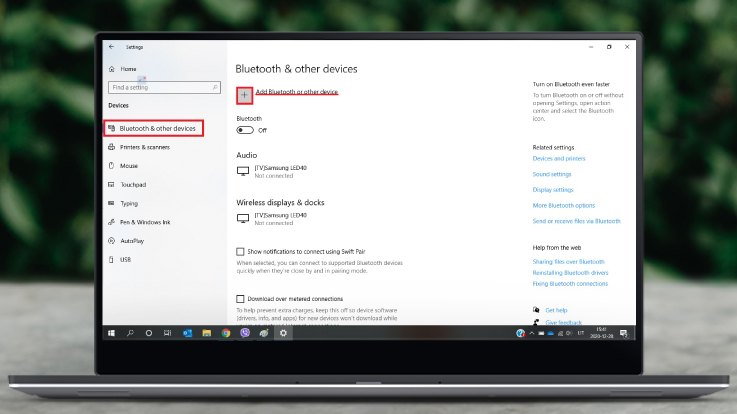Click the More Bluetooth options link
This screenshot has width=737, height=414.
[563, 205]
